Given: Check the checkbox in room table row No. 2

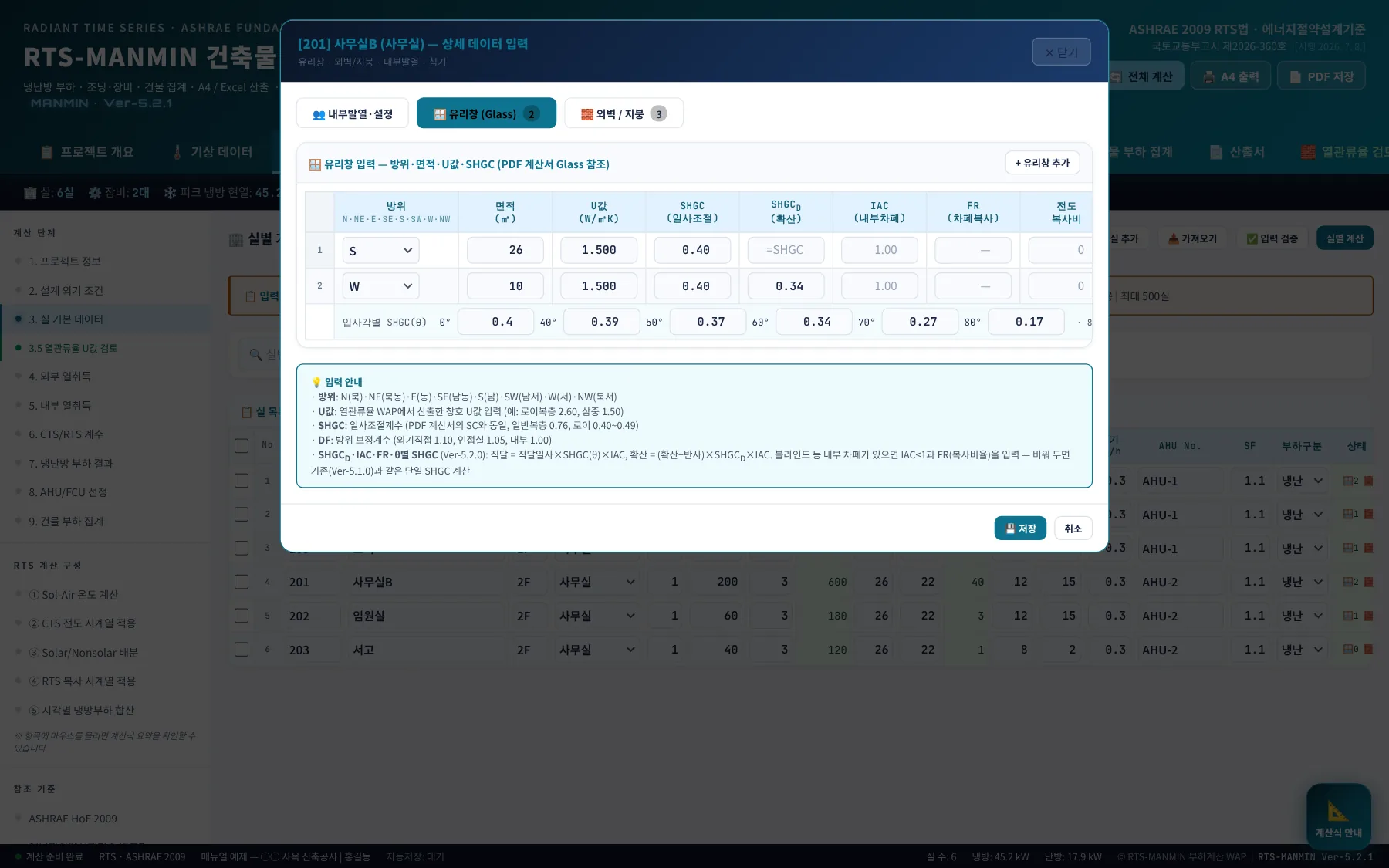Looking at the screenshot, I should coord(242,514).
